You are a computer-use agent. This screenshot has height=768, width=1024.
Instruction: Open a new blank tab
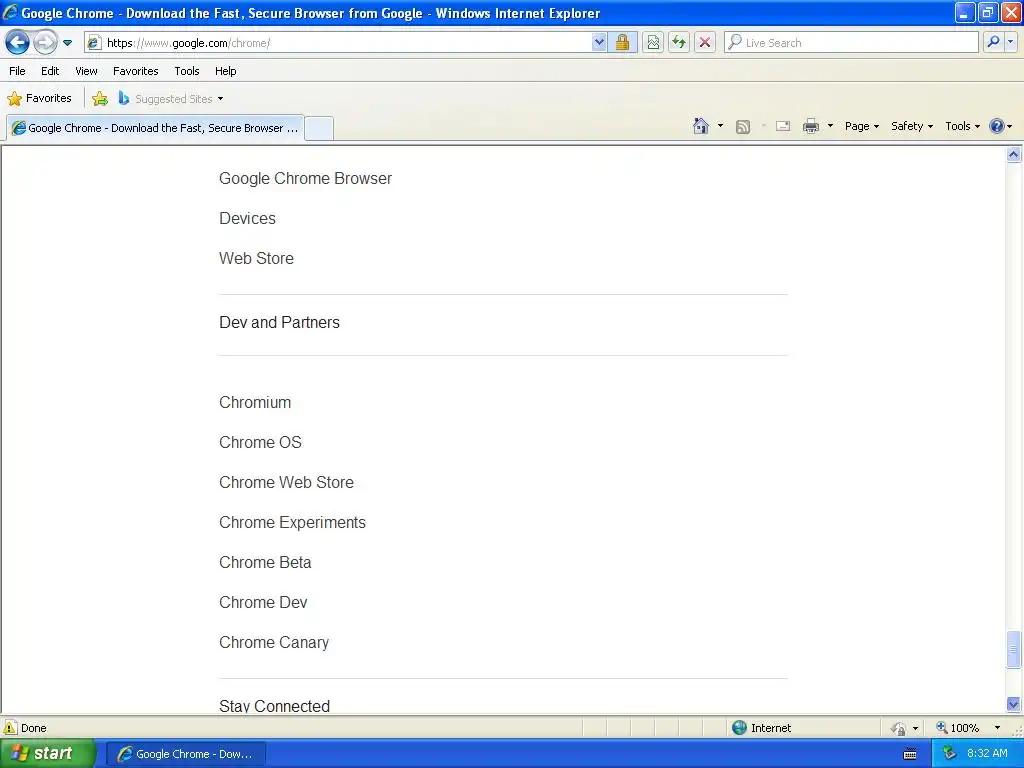(x=319, y=128)
